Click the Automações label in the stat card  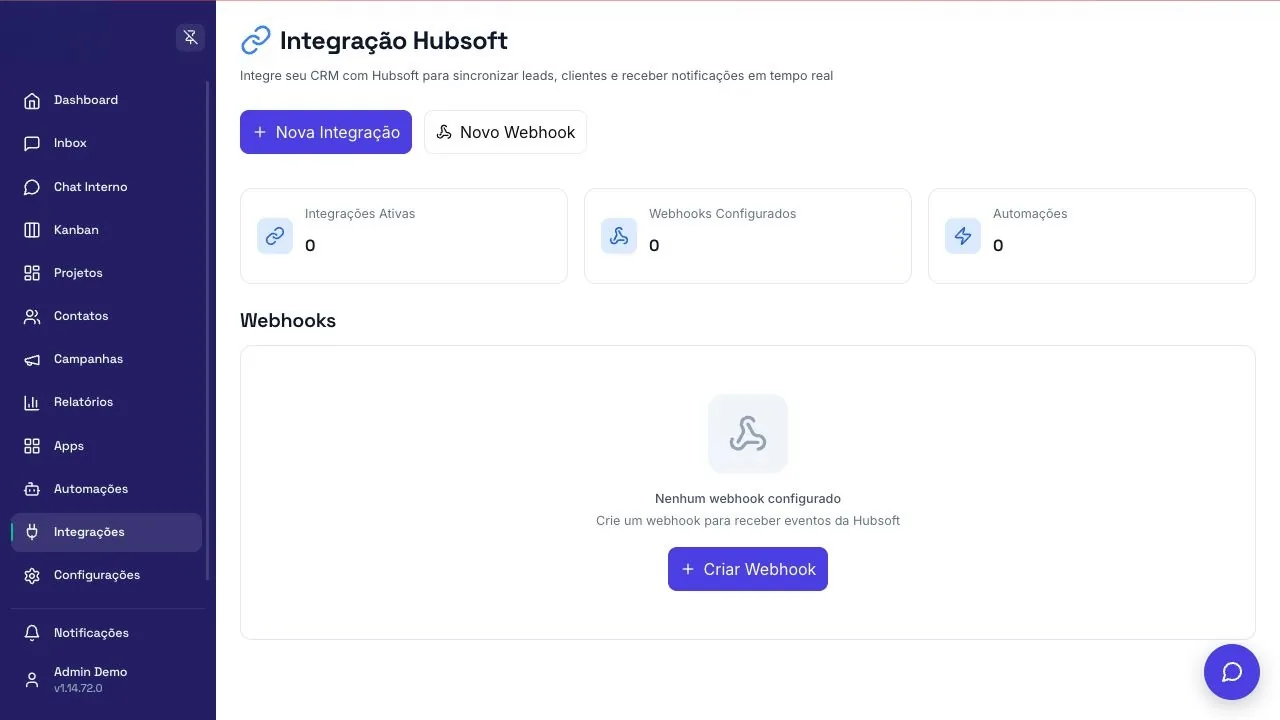click(1030, 214)
